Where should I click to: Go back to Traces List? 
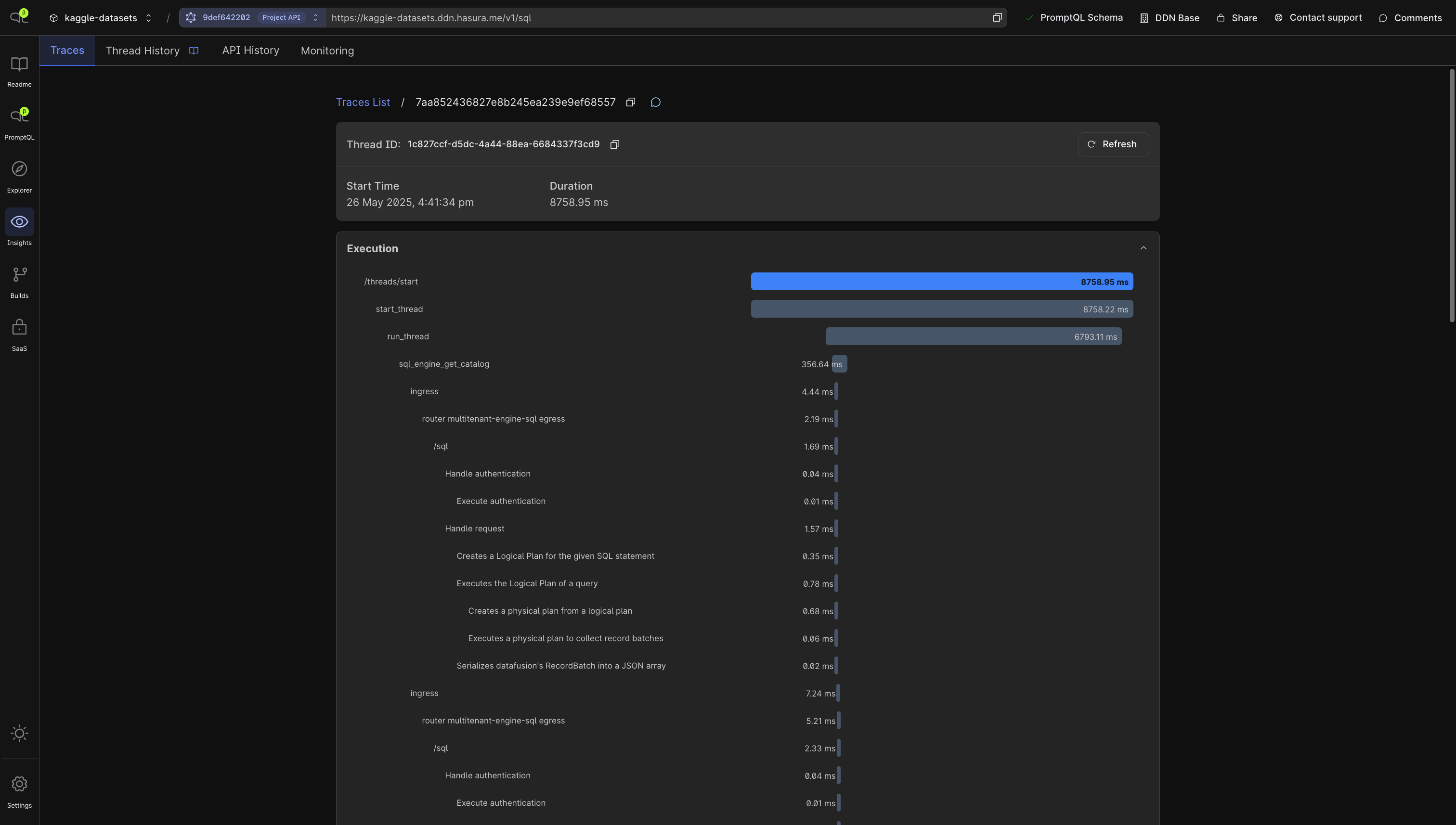363,102
